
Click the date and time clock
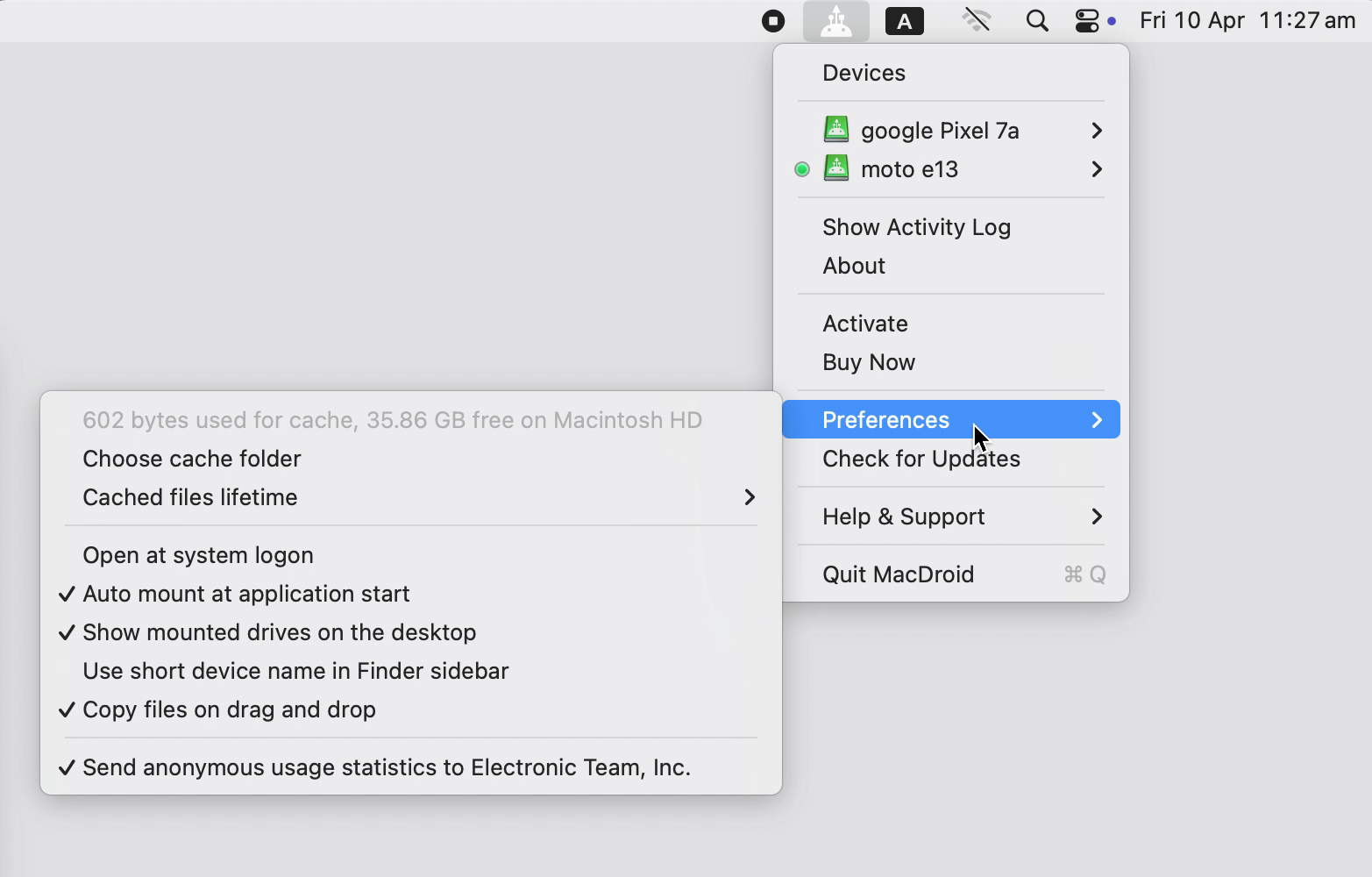click(1248, 20)
